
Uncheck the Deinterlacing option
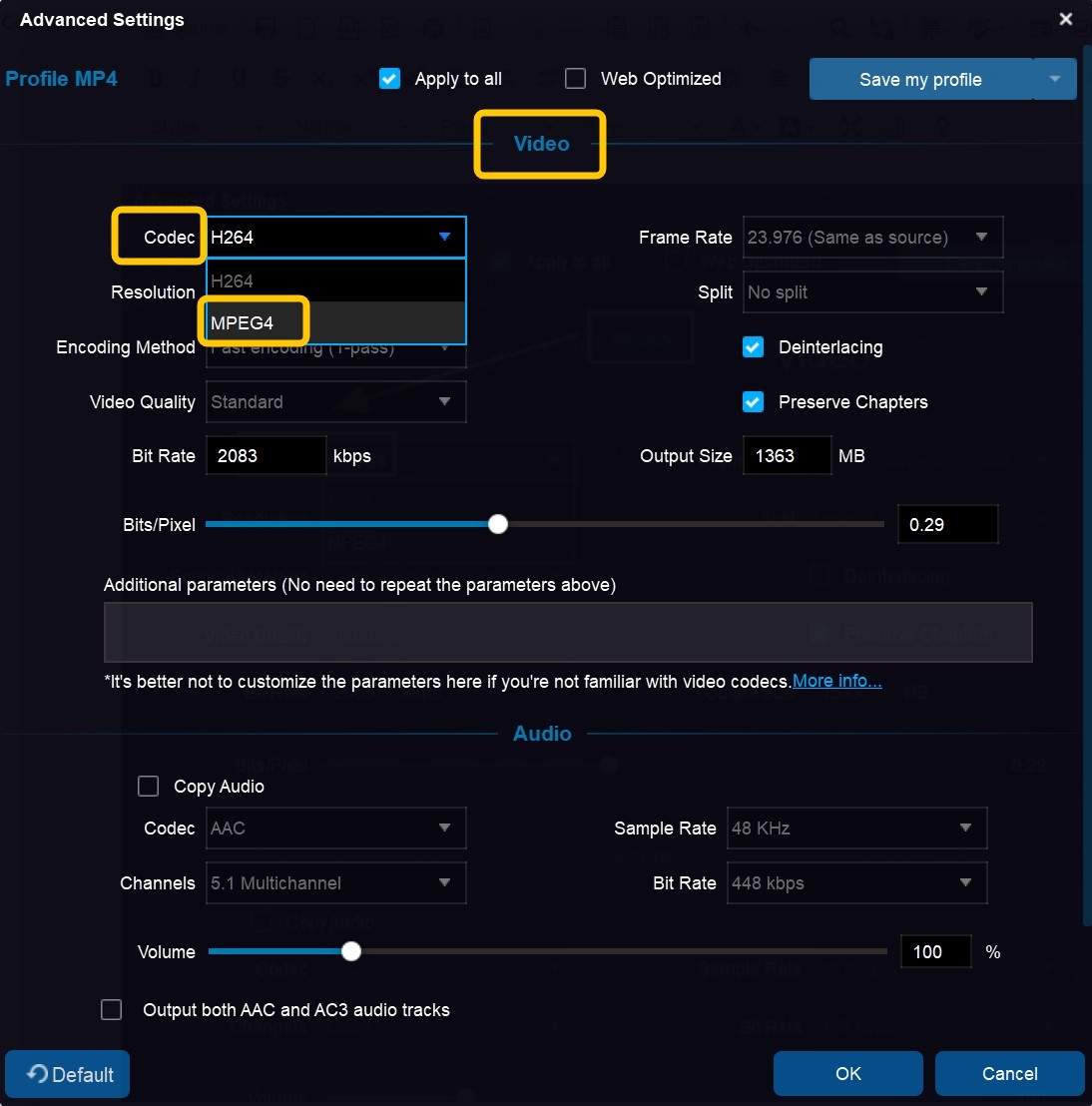(x=753, y=347)
